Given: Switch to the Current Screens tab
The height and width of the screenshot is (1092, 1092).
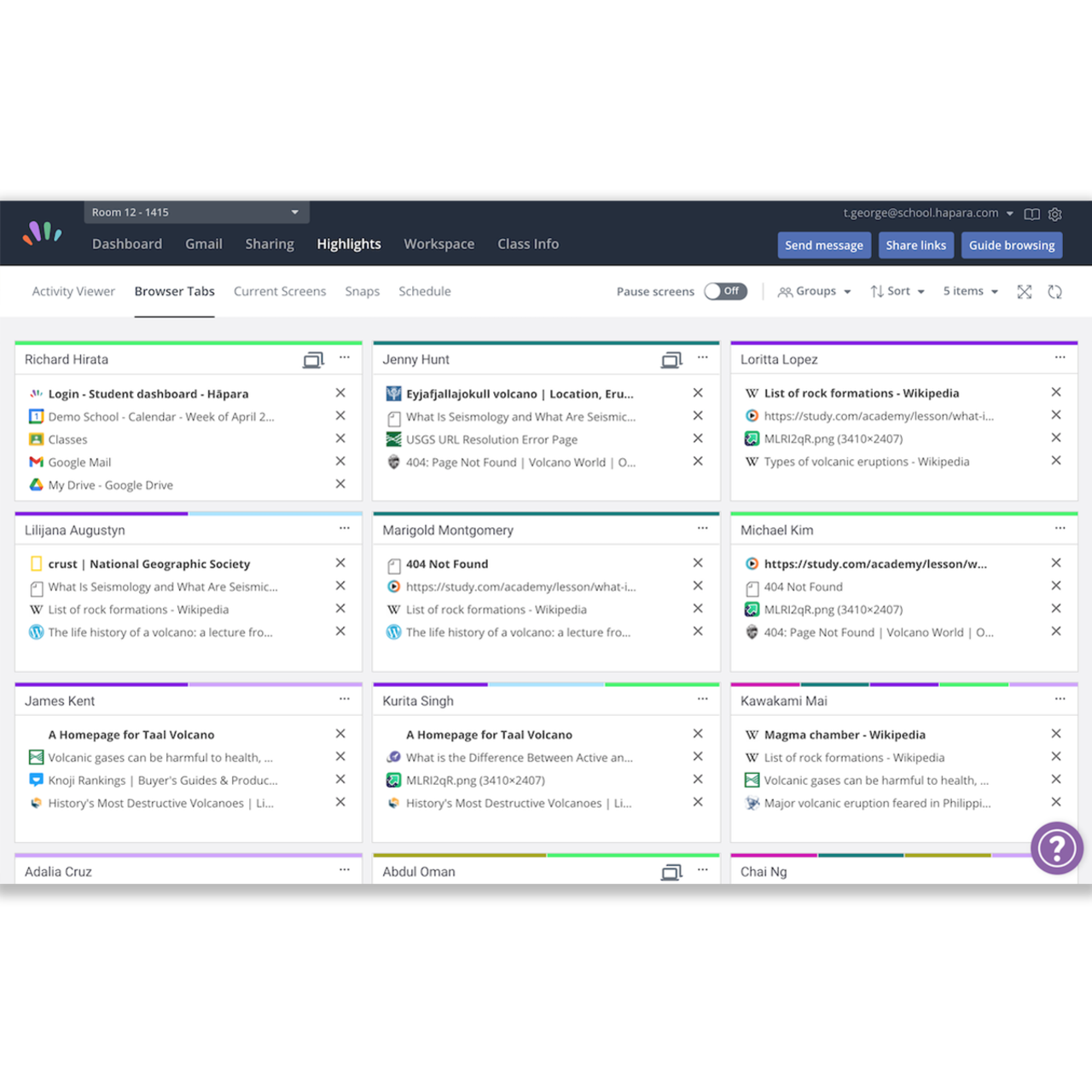Looking at the screenshot, I should tap(280, 291).
